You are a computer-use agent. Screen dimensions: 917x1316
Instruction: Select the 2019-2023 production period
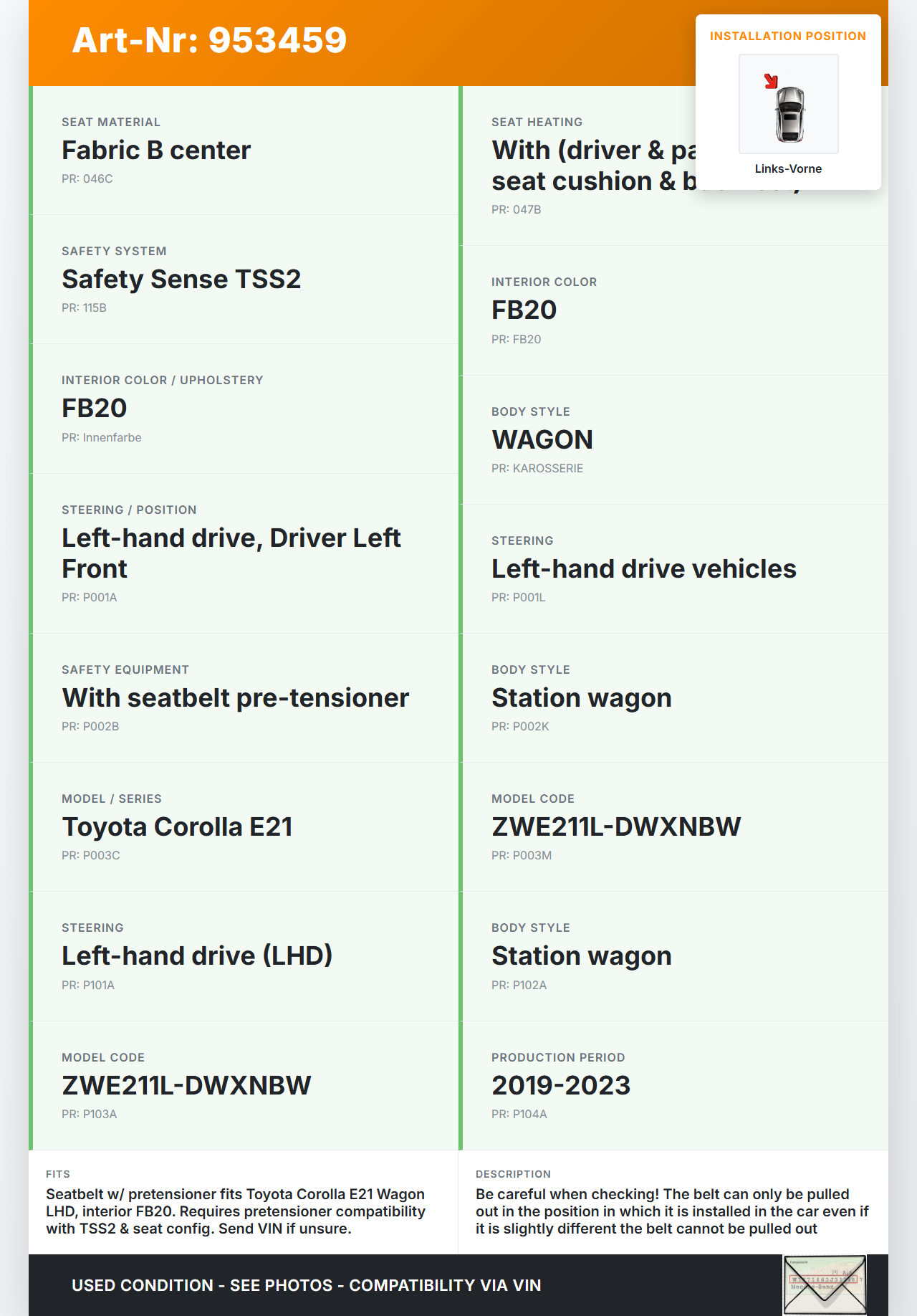[x=561, y=1086]
